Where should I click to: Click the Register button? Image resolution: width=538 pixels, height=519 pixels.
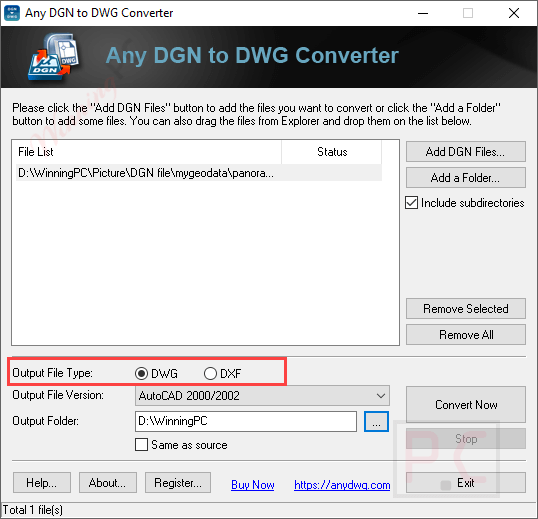(178, 483)
